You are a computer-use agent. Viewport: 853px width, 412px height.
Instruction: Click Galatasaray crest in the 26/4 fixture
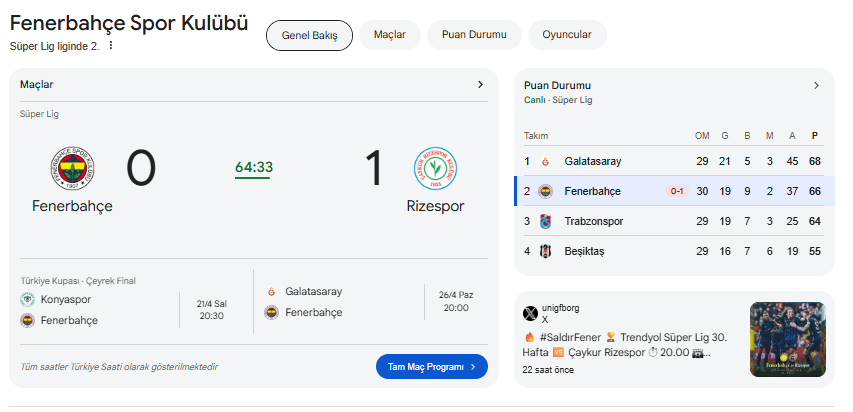click(x=271, y=292)
